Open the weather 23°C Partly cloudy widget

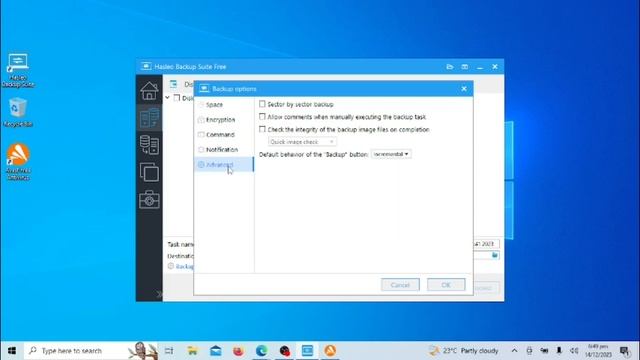[x=464, y=351]
